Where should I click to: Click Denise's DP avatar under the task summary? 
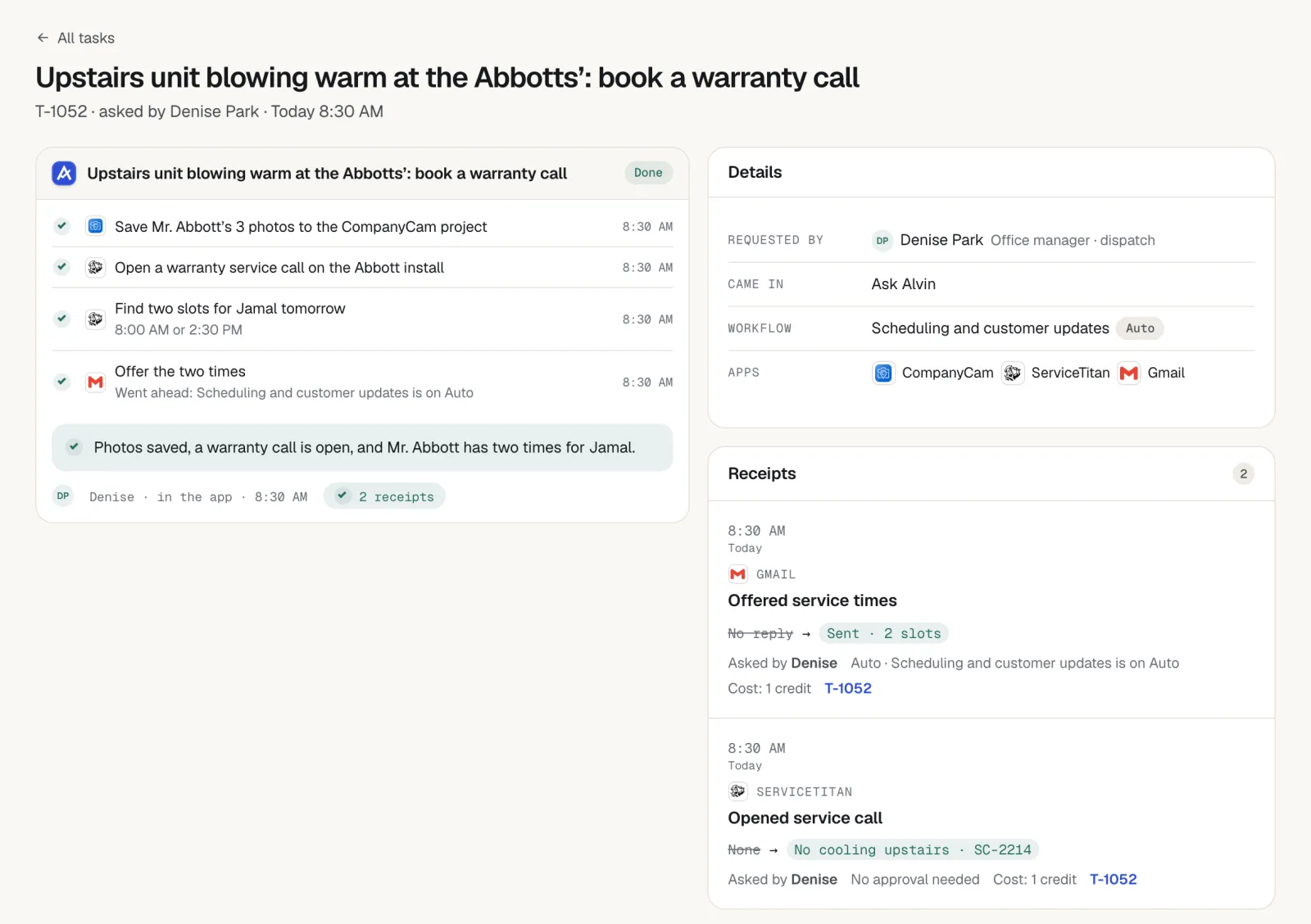(63, 496)
